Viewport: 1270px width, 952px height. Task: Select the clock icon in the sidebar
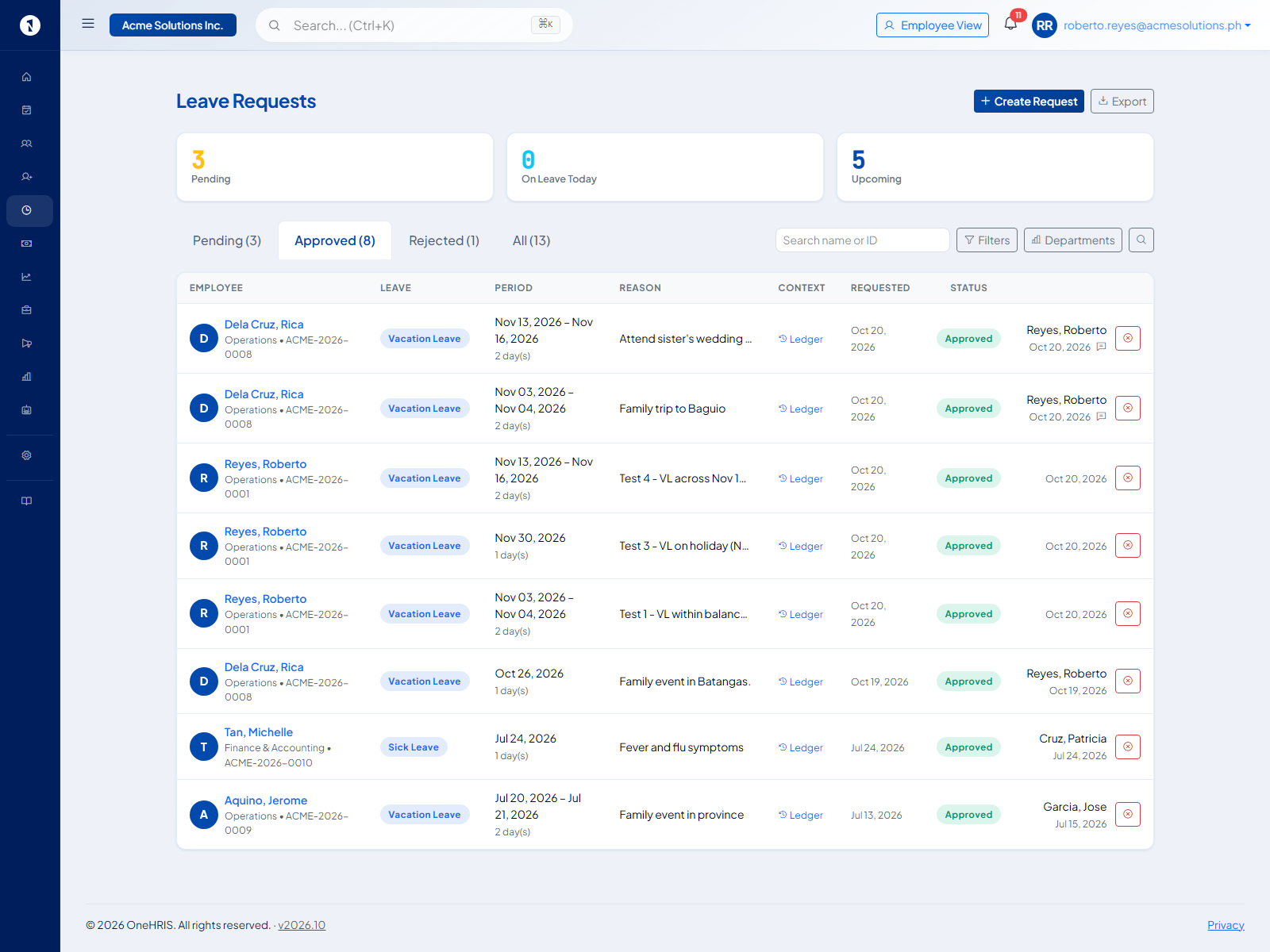[x=26, y=210]
